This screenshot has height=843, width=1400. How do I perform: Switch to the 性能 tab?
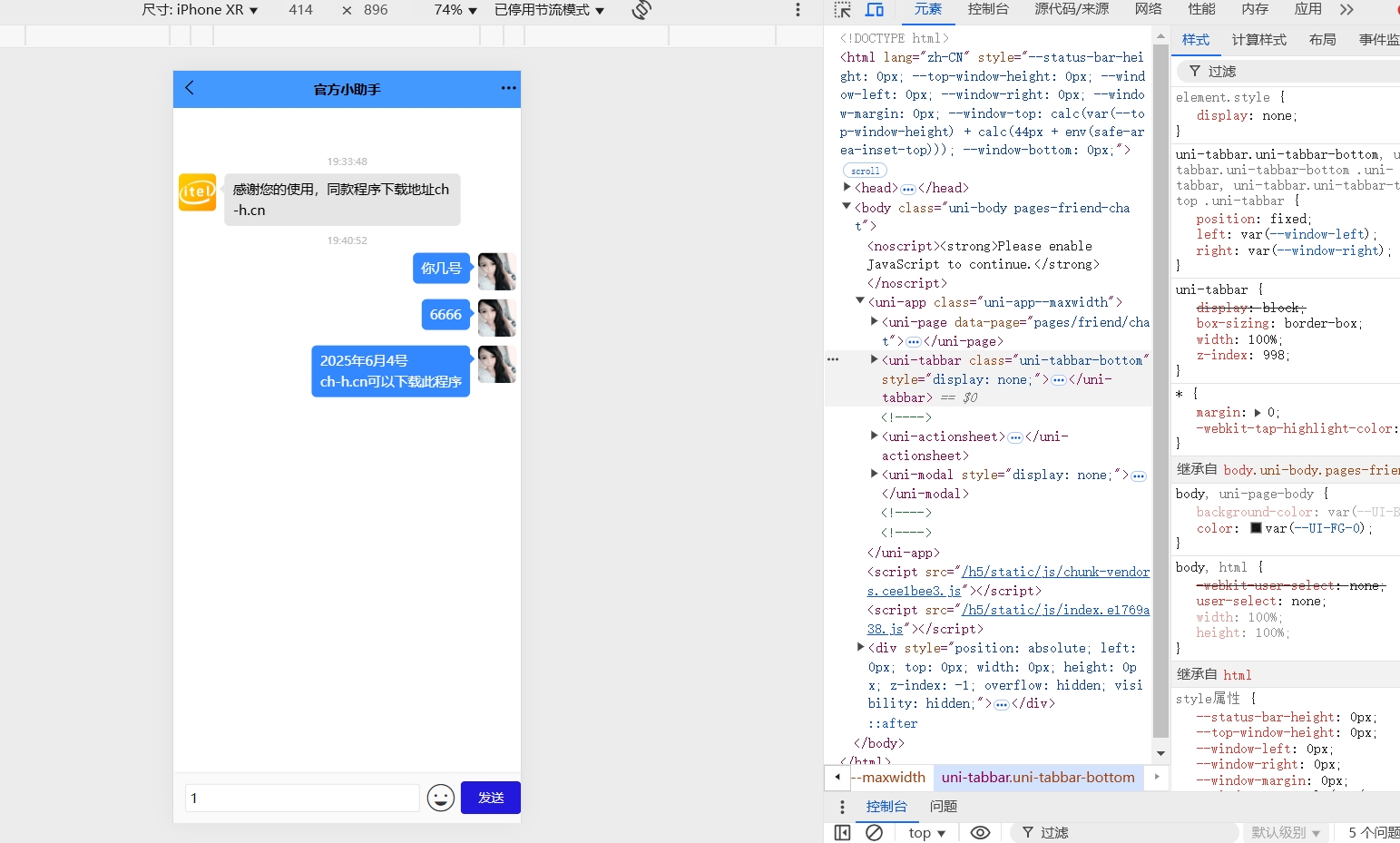click(x=1202, y=9)
